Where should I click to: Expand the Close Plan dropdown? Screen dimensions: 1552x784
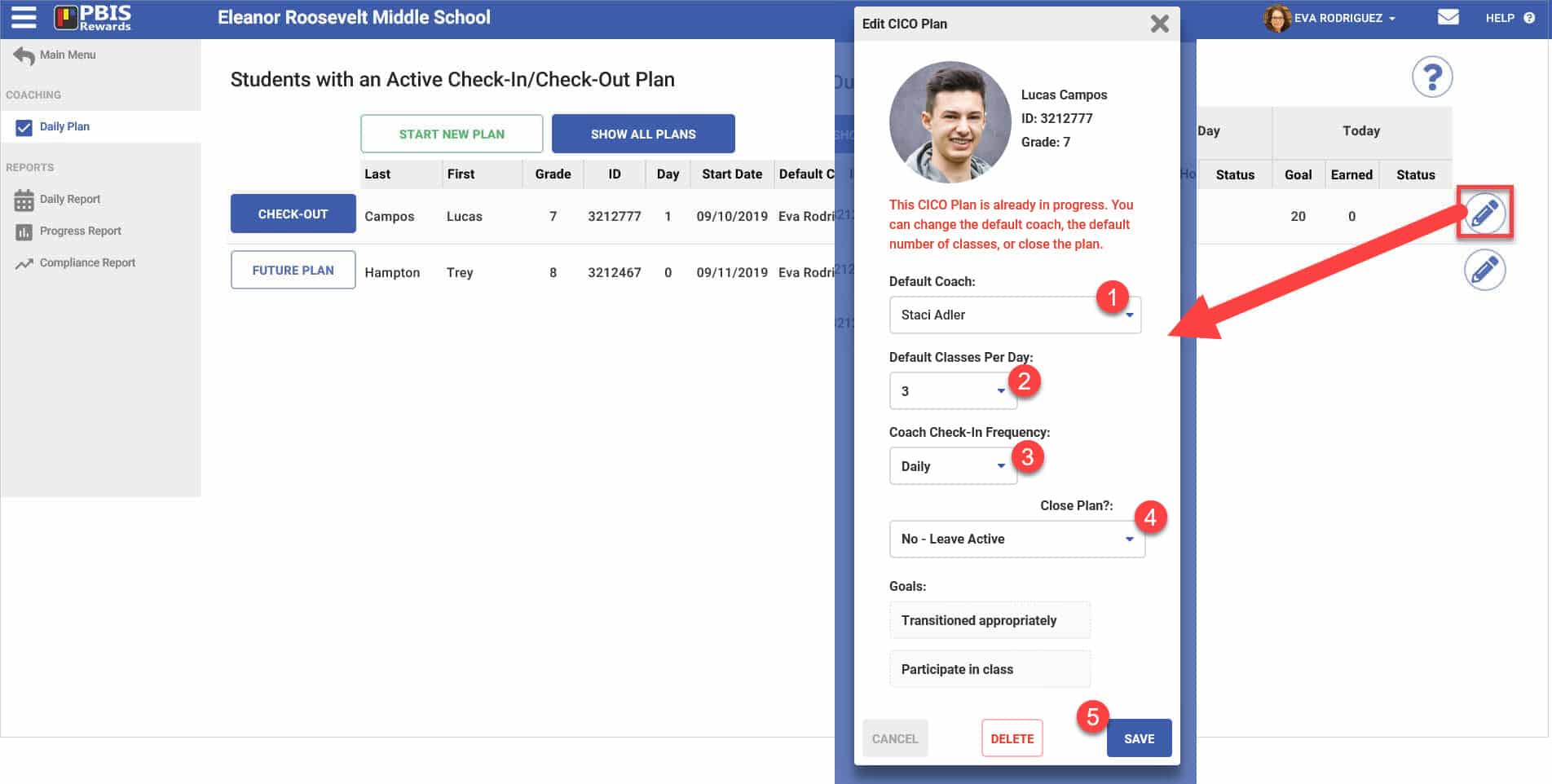pos(1016,539)
